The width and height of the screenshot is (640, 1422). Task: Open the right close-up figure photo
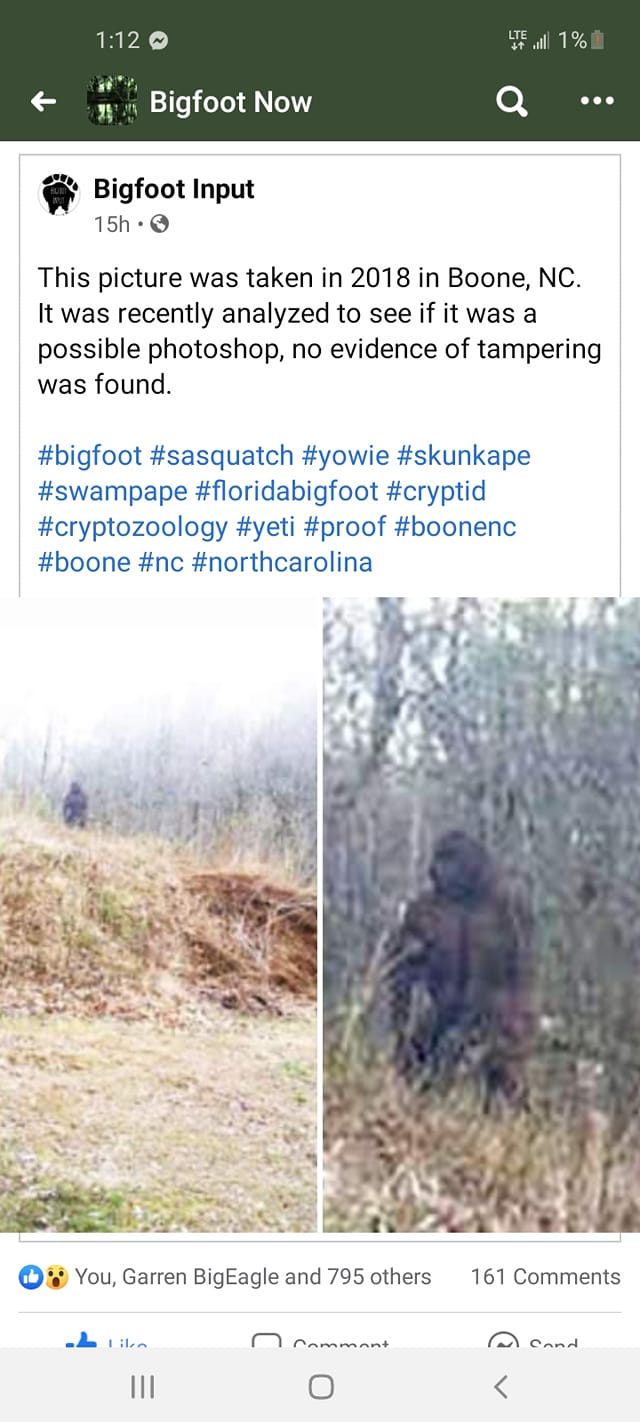(482, 914)
